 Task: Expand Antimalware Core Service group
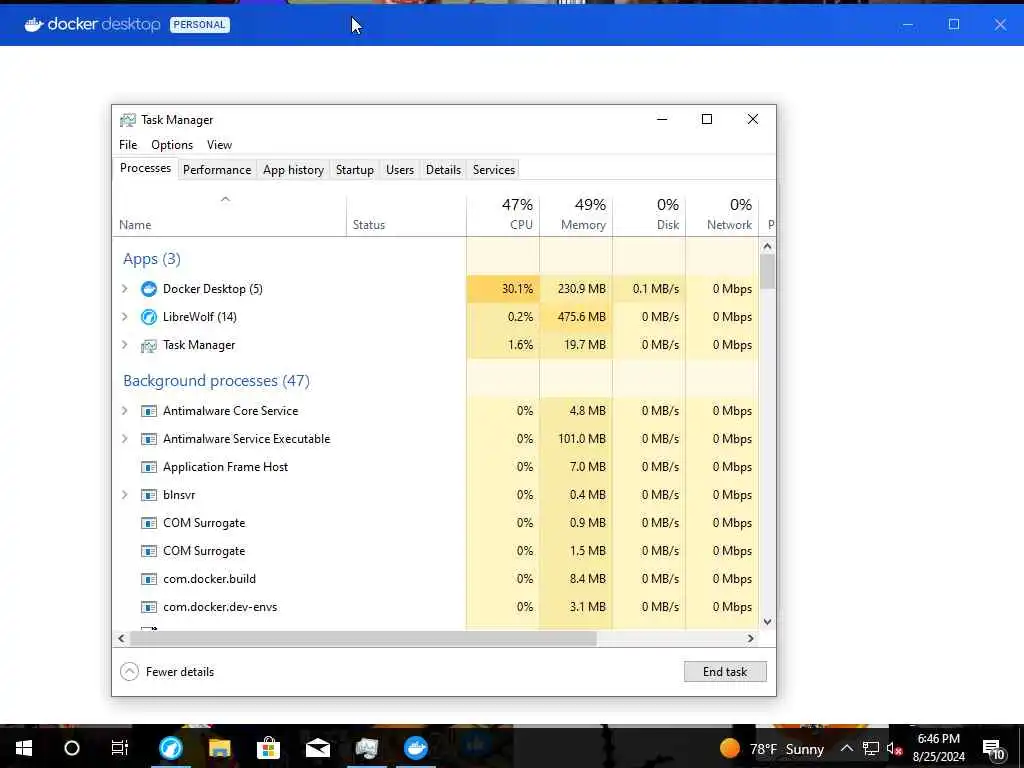point(125,411)
